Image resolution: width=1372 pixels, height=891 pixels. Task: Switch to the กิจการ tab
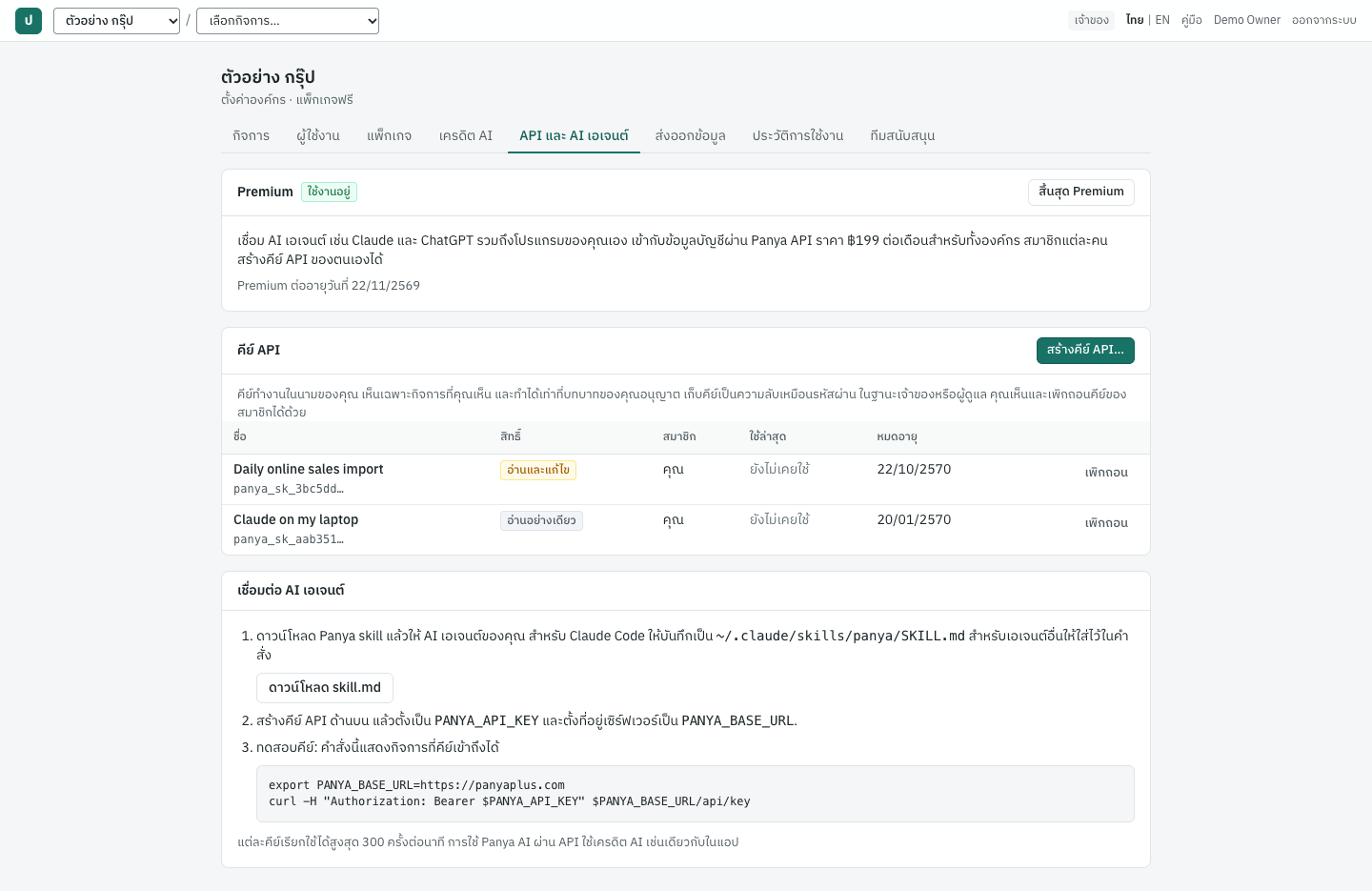[x=252, y=136]
